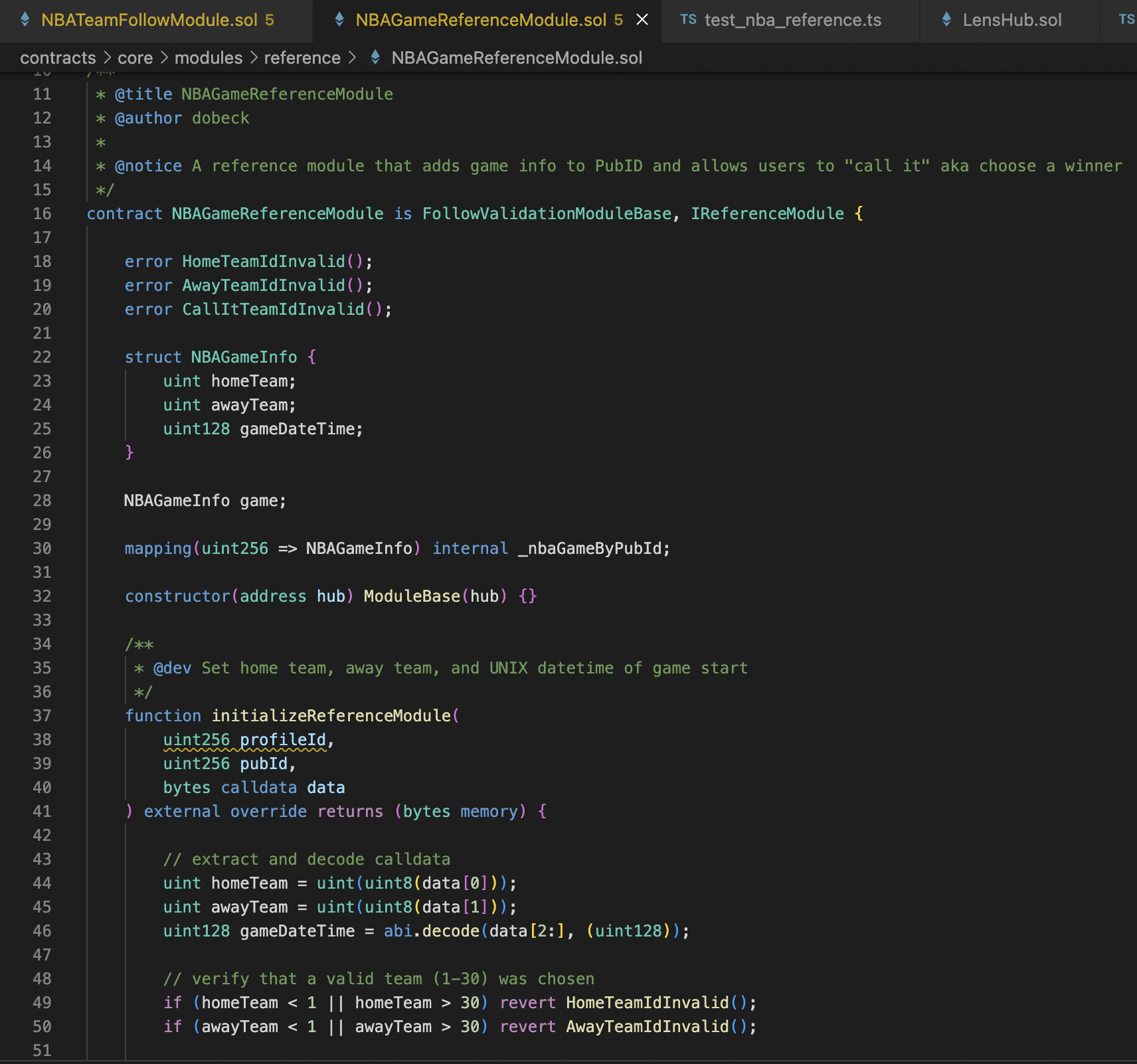
Task: Close the NBAGameReferenceModule.sol tab
Action: click(642, 20)
